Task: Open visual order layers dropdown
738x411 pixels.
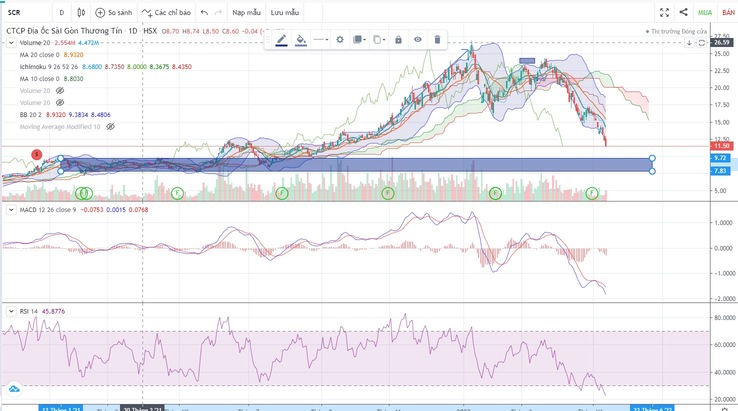Action: coord(359,40)
